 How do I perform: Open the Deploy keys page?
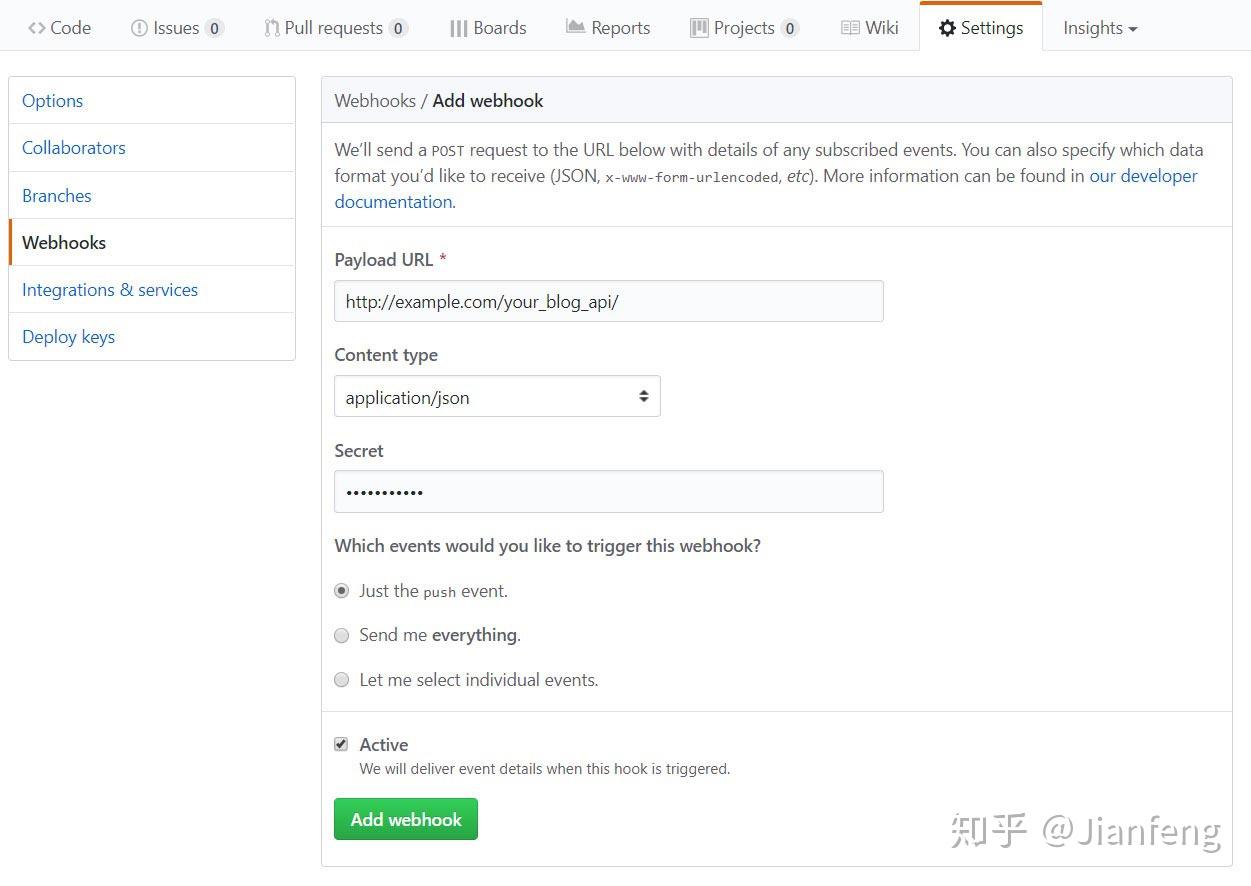(x=68, y=336)
